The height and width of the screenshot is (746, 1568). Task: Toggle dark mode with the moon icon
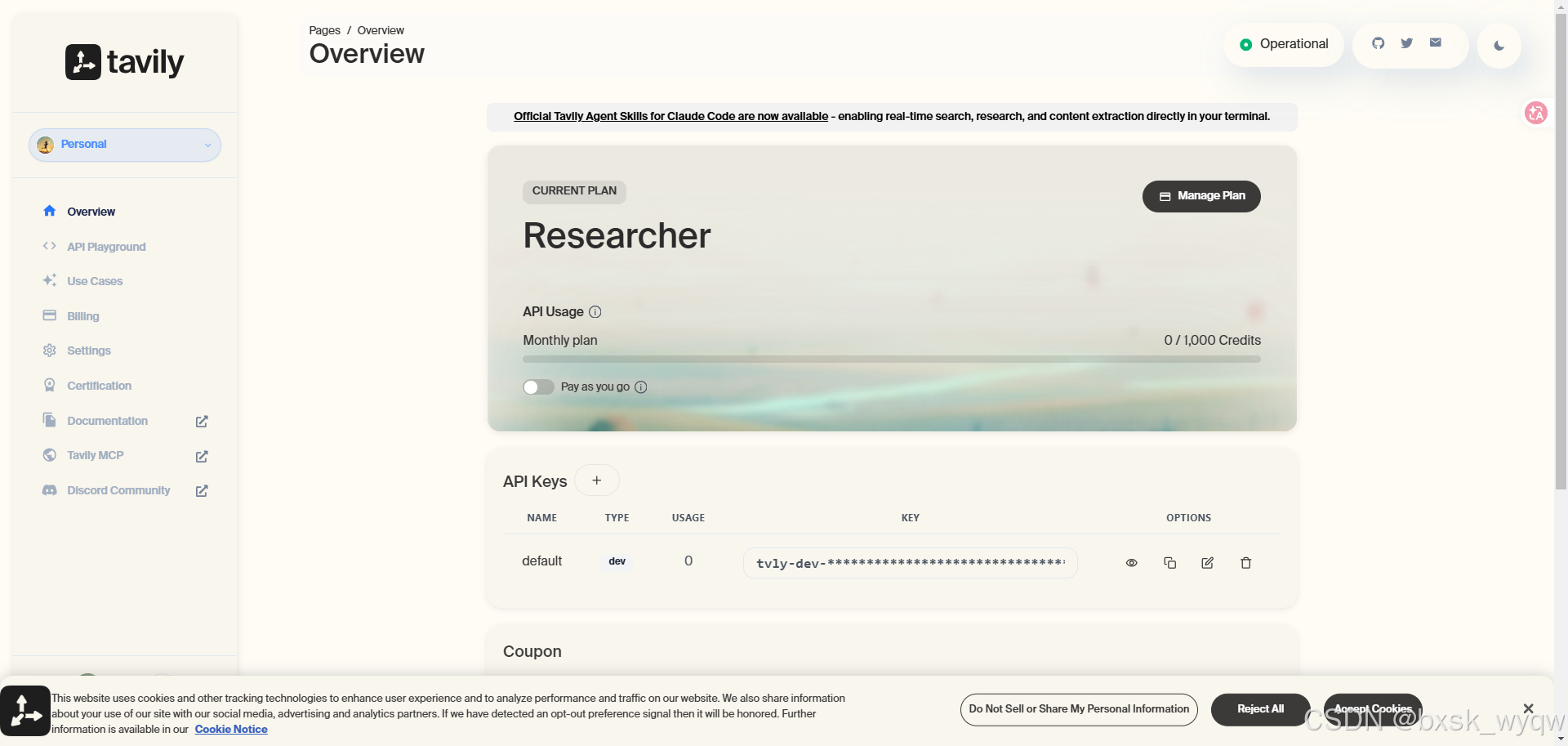click(1499, 46)
